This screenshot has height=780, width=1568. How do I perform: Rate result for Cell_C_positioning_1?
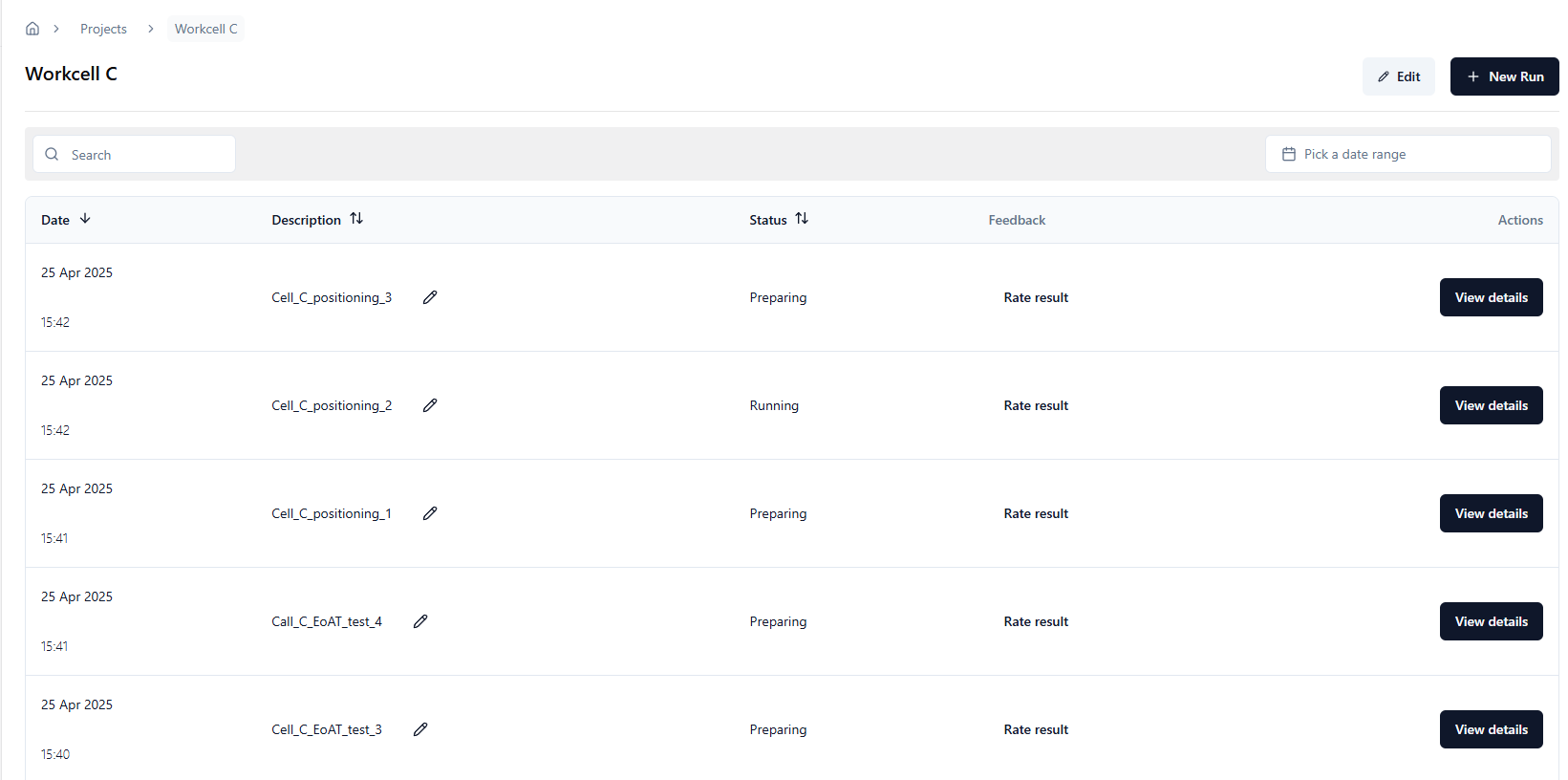pyautogui.click(x=1036, y=513)
